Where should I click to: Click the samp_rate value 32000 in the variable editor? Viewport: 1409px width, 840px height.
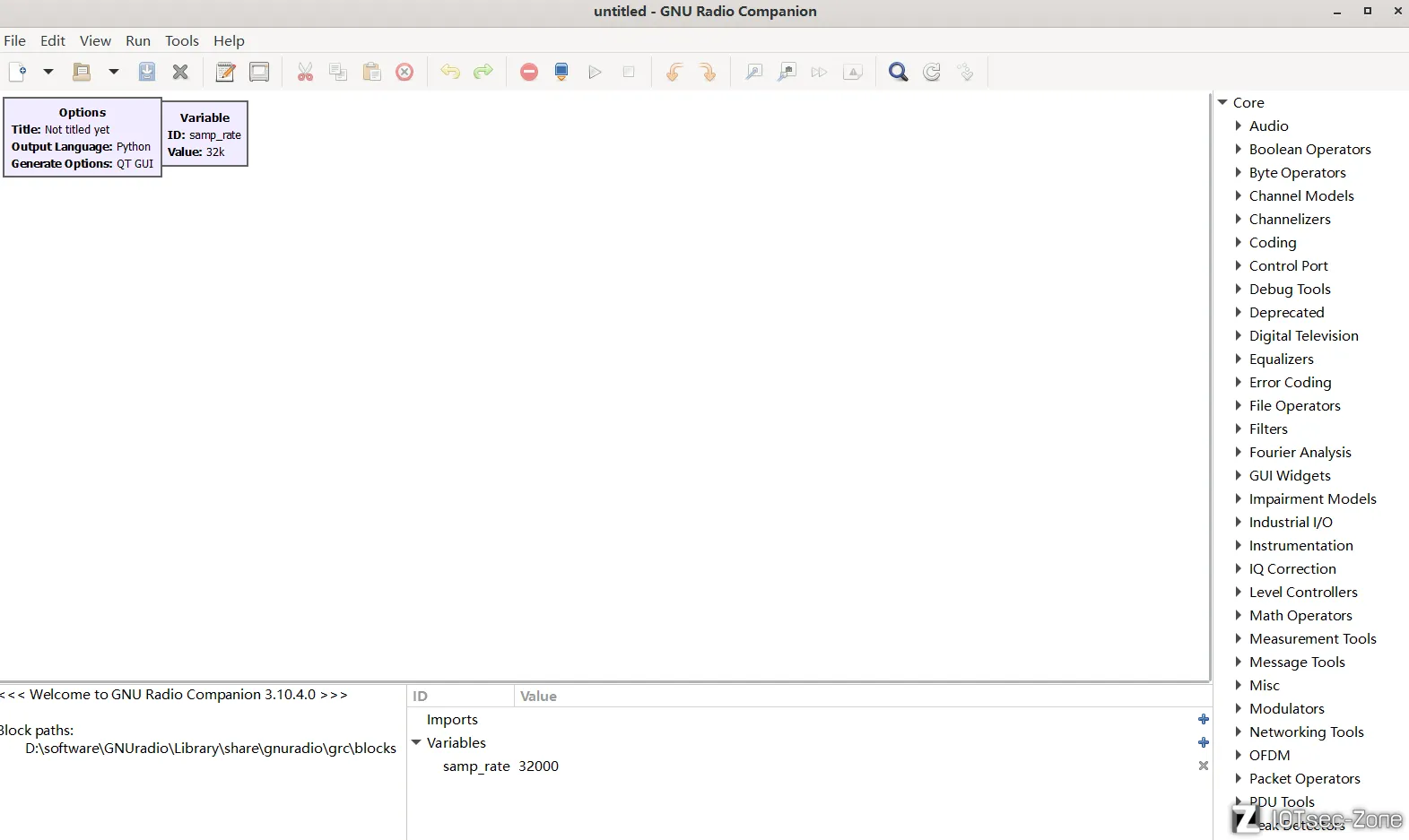point(538,766)
